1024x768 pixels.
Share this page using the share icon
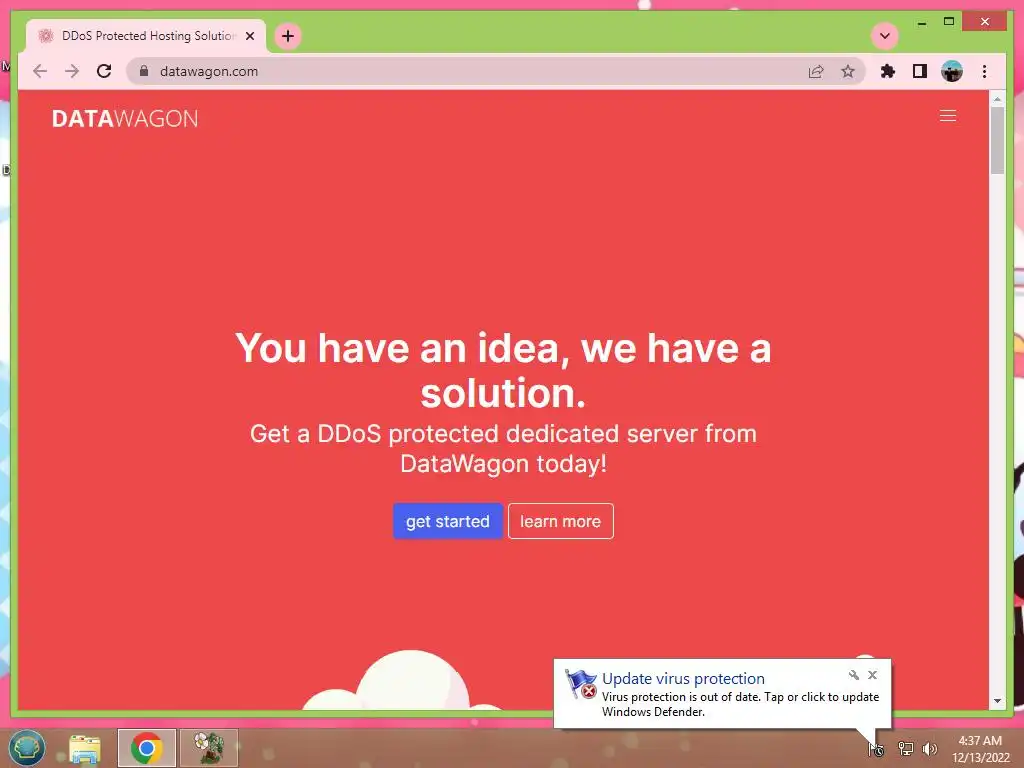click(816, 71)
